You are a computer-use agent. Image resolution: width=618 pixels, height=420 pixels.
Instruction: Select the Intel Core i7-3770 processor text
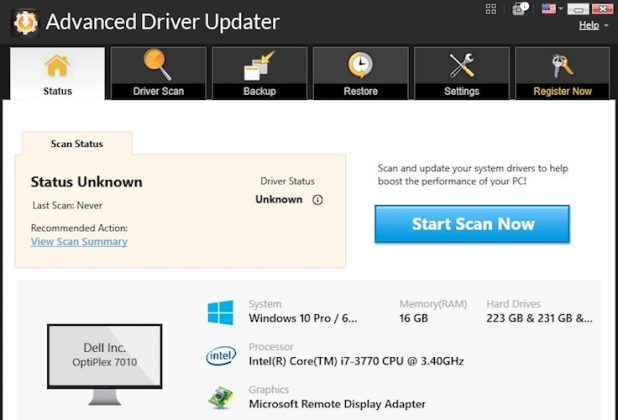[356, 361]
